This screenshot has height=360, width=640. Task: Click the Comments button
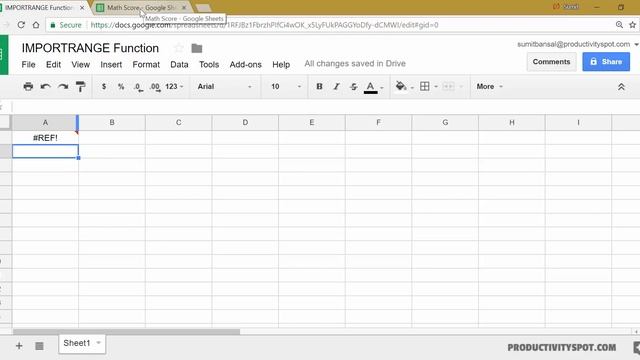551,62
